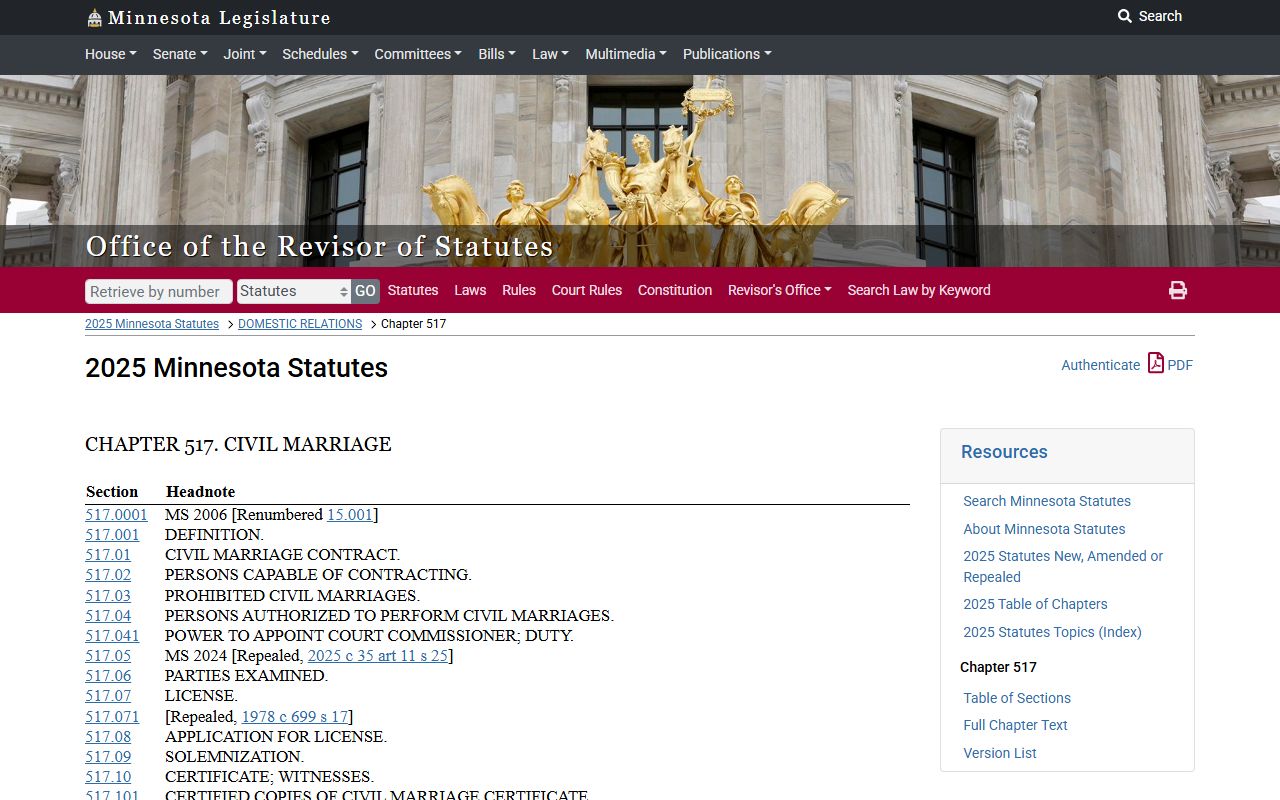This screenshot has height=800, width=1280.
Task: Open Rules in the red navigation bar
Action: pos(519,290)
